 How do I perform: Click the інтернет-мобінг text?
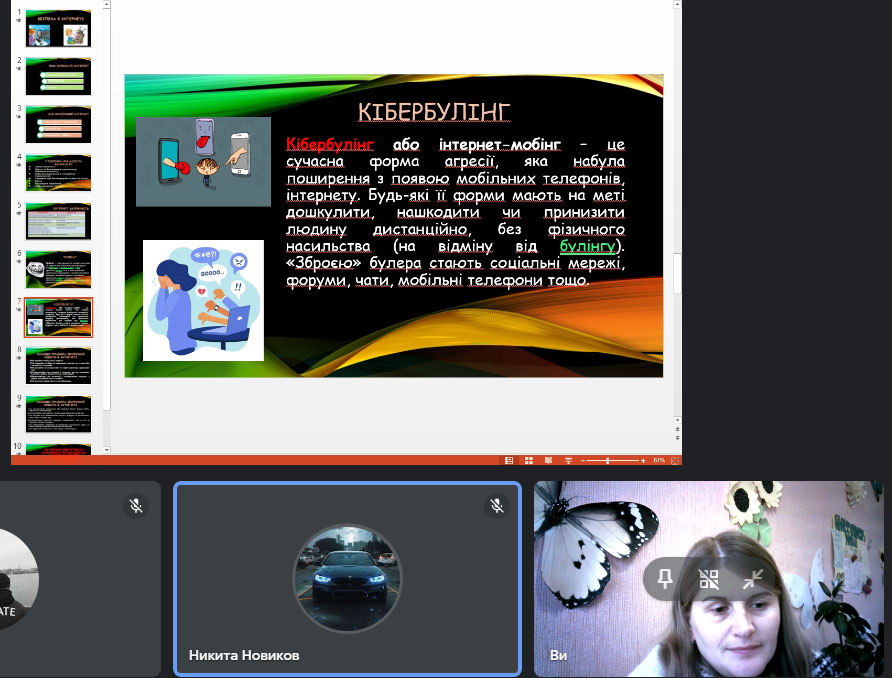point(499,144)
